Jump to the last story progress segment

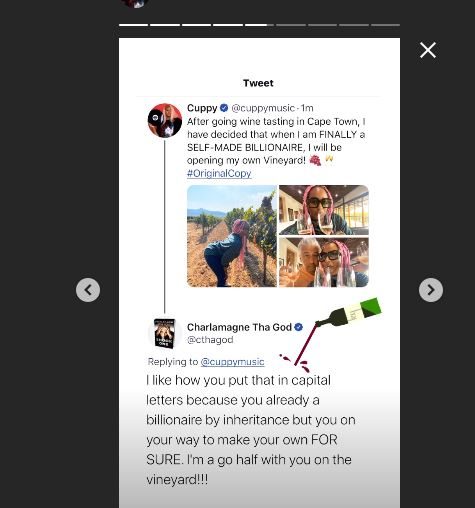click(385, 25)
